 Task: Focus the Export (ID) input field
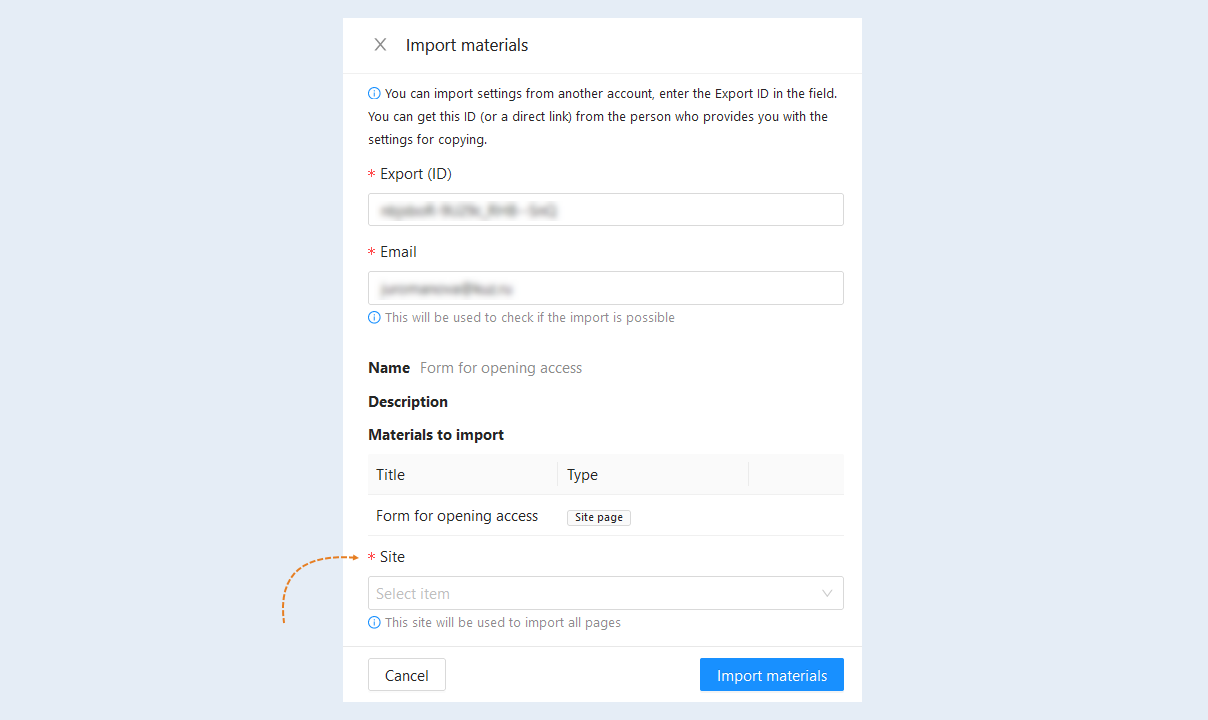606,210
